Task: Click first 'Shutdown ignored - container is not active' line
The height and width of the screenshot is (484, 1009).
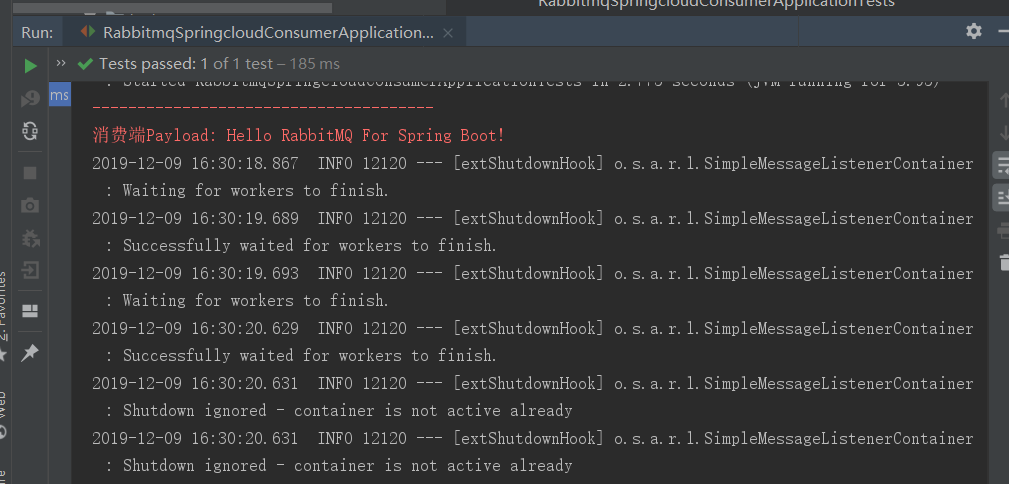Action: click(x=347, y=411)
